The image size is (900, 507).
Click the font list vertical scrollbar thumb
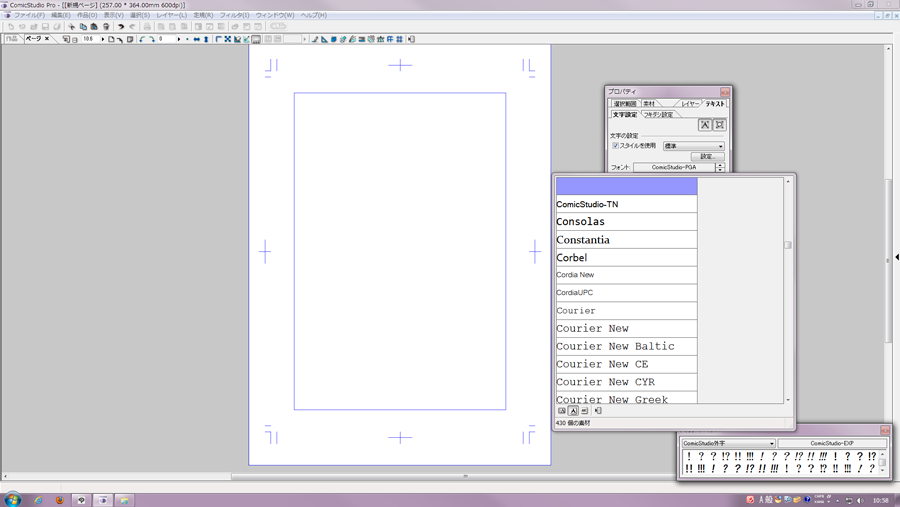click(788, 245)
